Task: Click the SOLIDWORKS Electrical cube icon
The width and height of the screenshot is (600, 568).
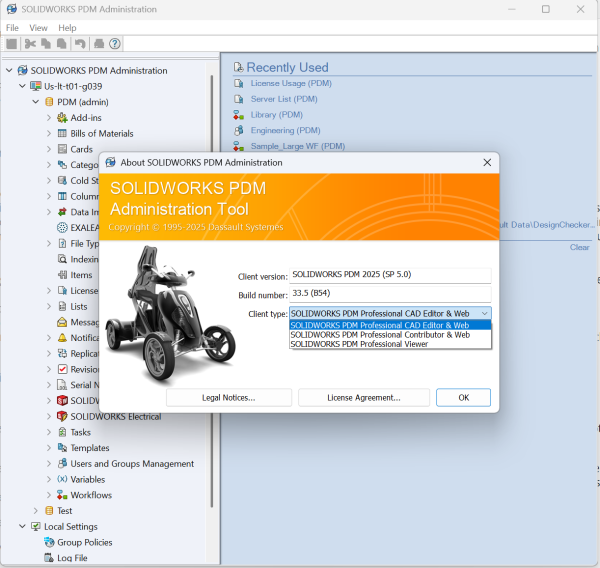Action: (62, 416)
